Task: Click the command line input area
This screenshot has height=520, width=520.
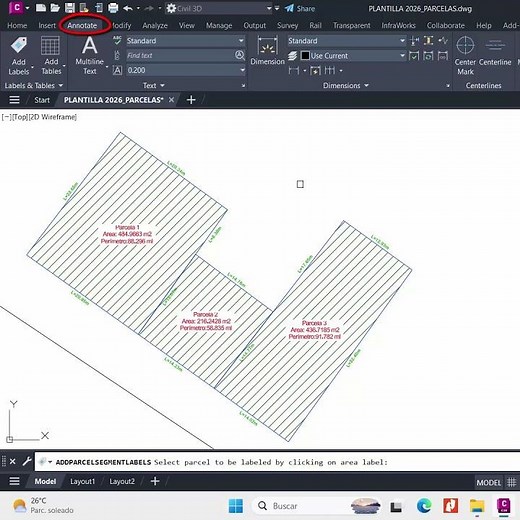Action: (x=277, y=462)
